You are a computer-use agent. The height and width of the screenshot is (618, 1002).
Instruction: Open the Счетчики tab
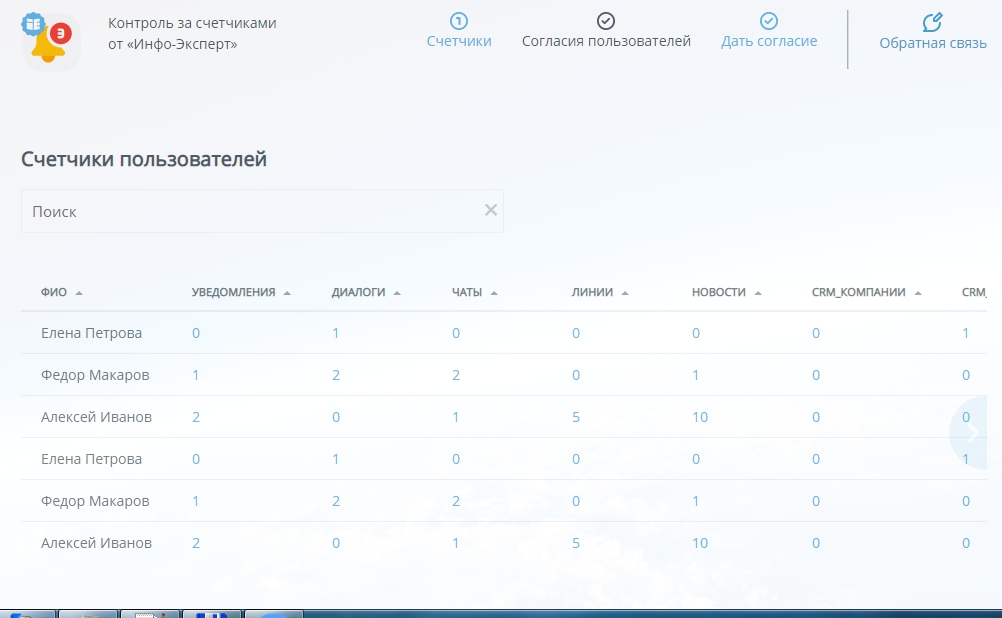[459, 42]
